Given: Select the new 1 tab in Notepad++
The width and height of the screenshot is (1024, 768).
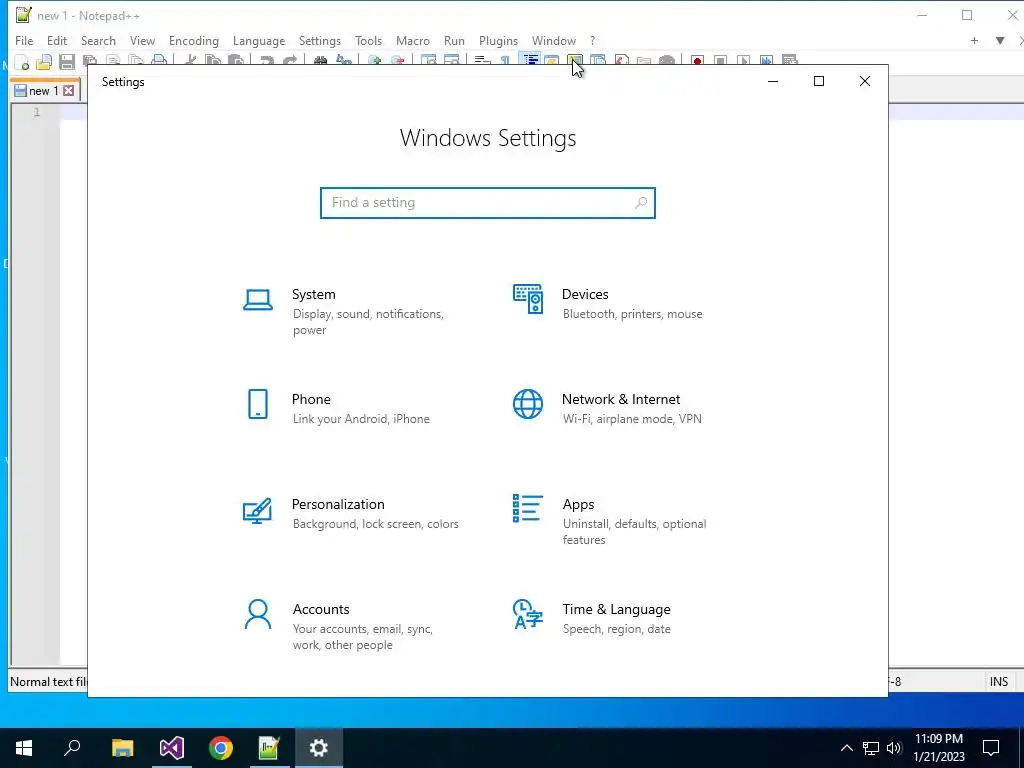Looking at the screenshot, I should pos(44,91).
